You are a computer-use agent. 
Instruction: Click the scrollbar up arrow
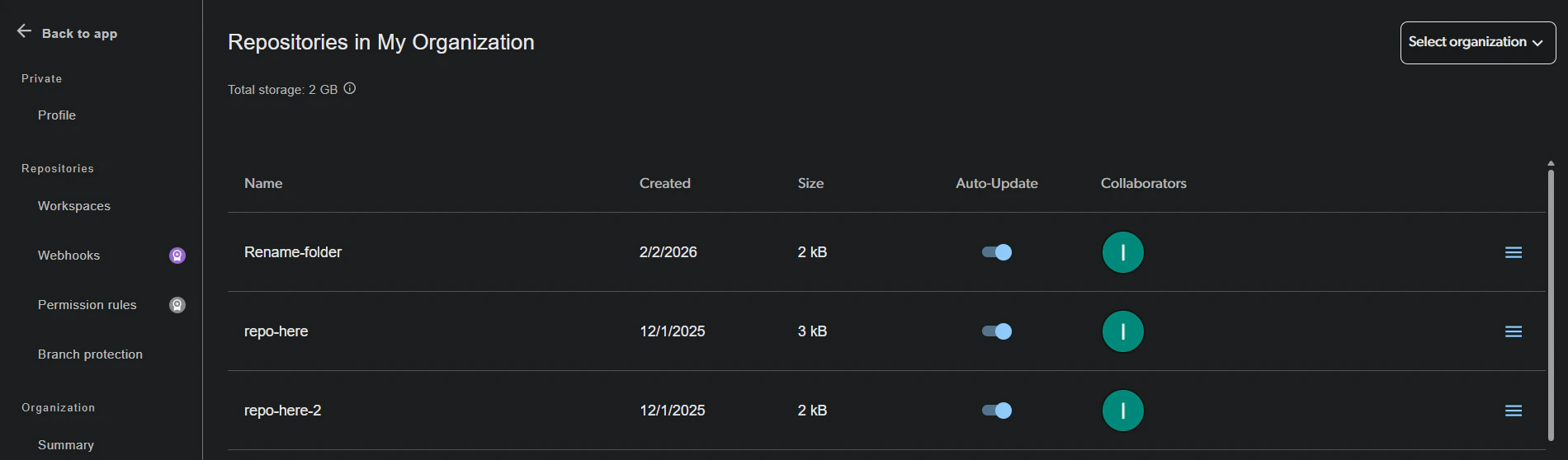point(1551,163)
